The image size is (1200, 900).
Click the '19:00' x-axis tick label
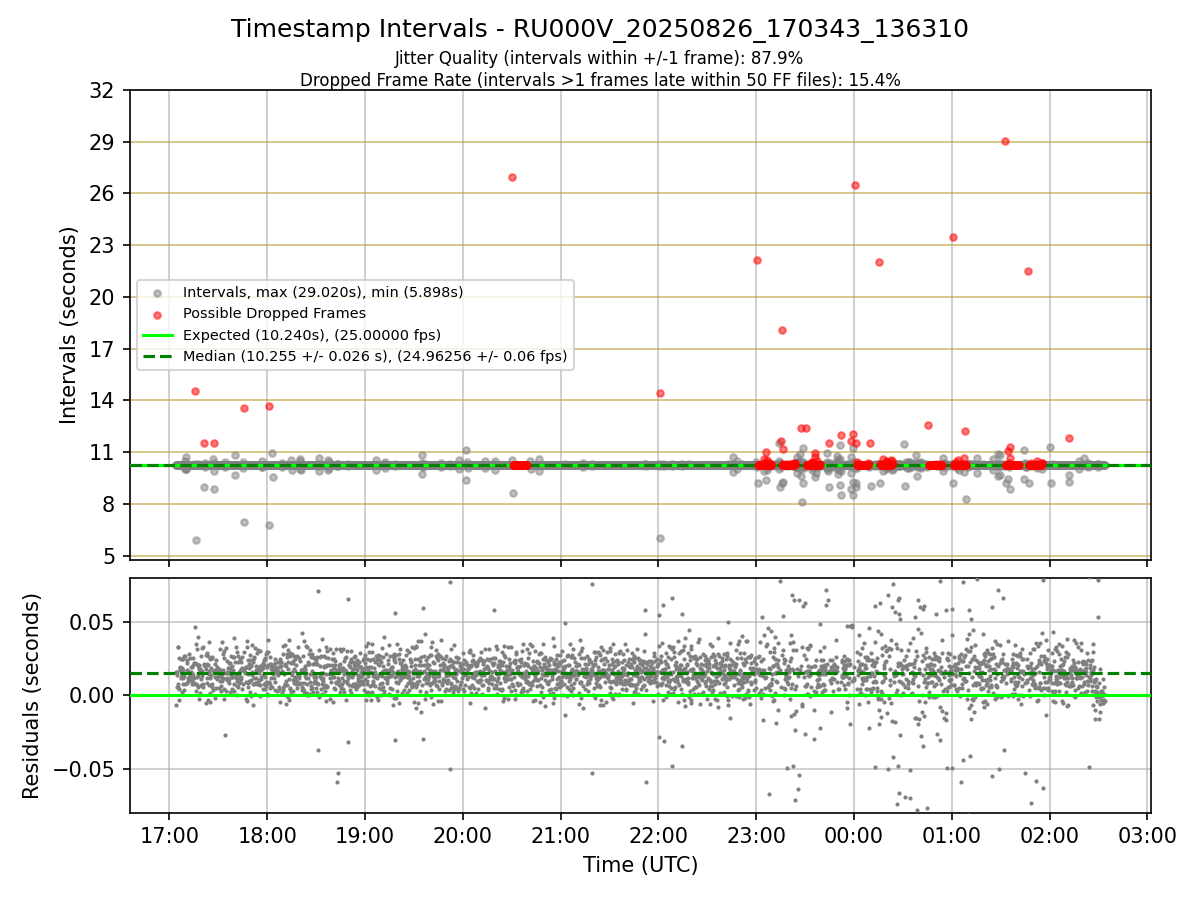364,834
